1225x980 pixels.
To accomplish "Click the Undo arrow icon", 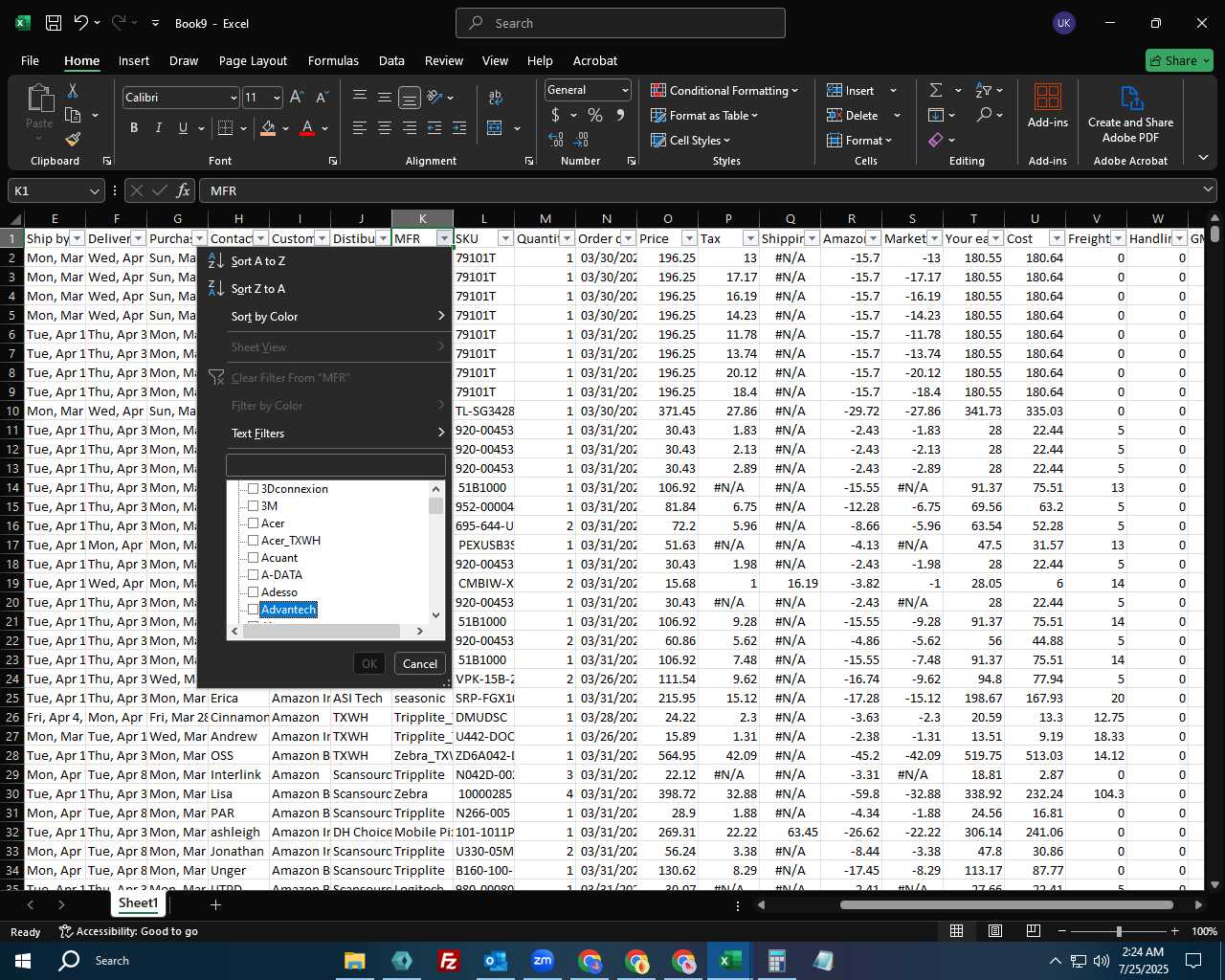I will [x=81, y=23].
